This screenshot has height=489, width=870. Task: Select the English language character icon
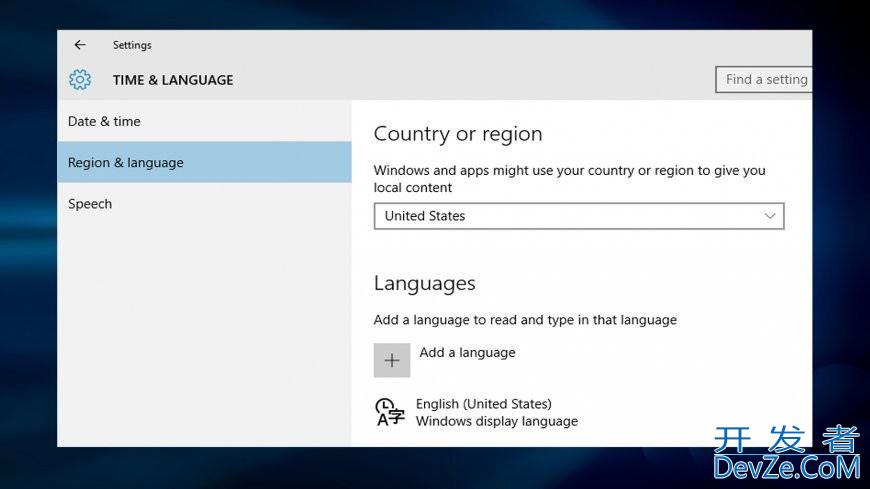tap(390, 412)
